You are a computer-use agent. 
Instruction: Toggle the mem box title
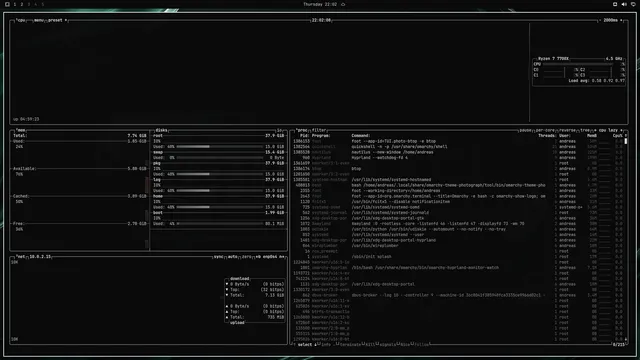[21, 130]
